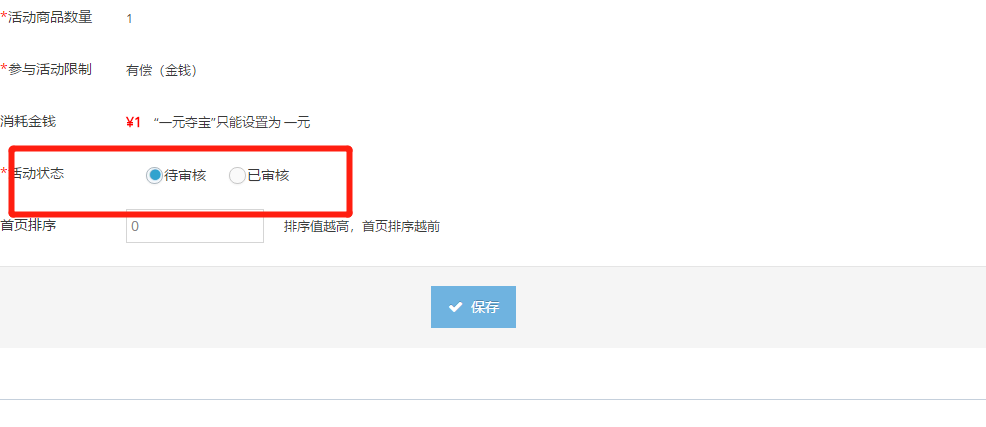
Task: Click the 消耗金钱 label
Action: (28, 121)
